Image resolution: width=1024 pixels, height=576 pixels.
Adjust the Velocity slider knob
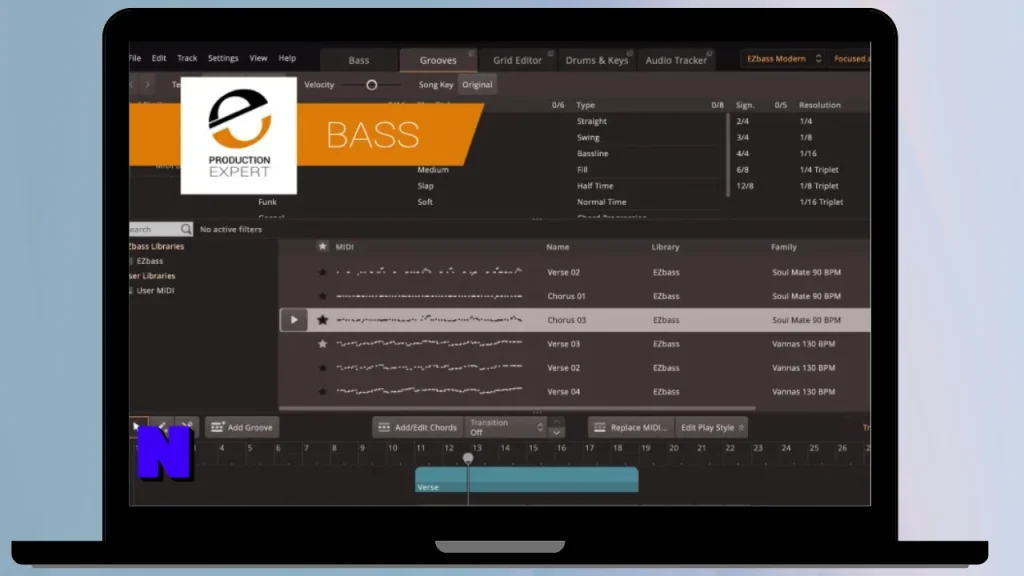[372, 85]
